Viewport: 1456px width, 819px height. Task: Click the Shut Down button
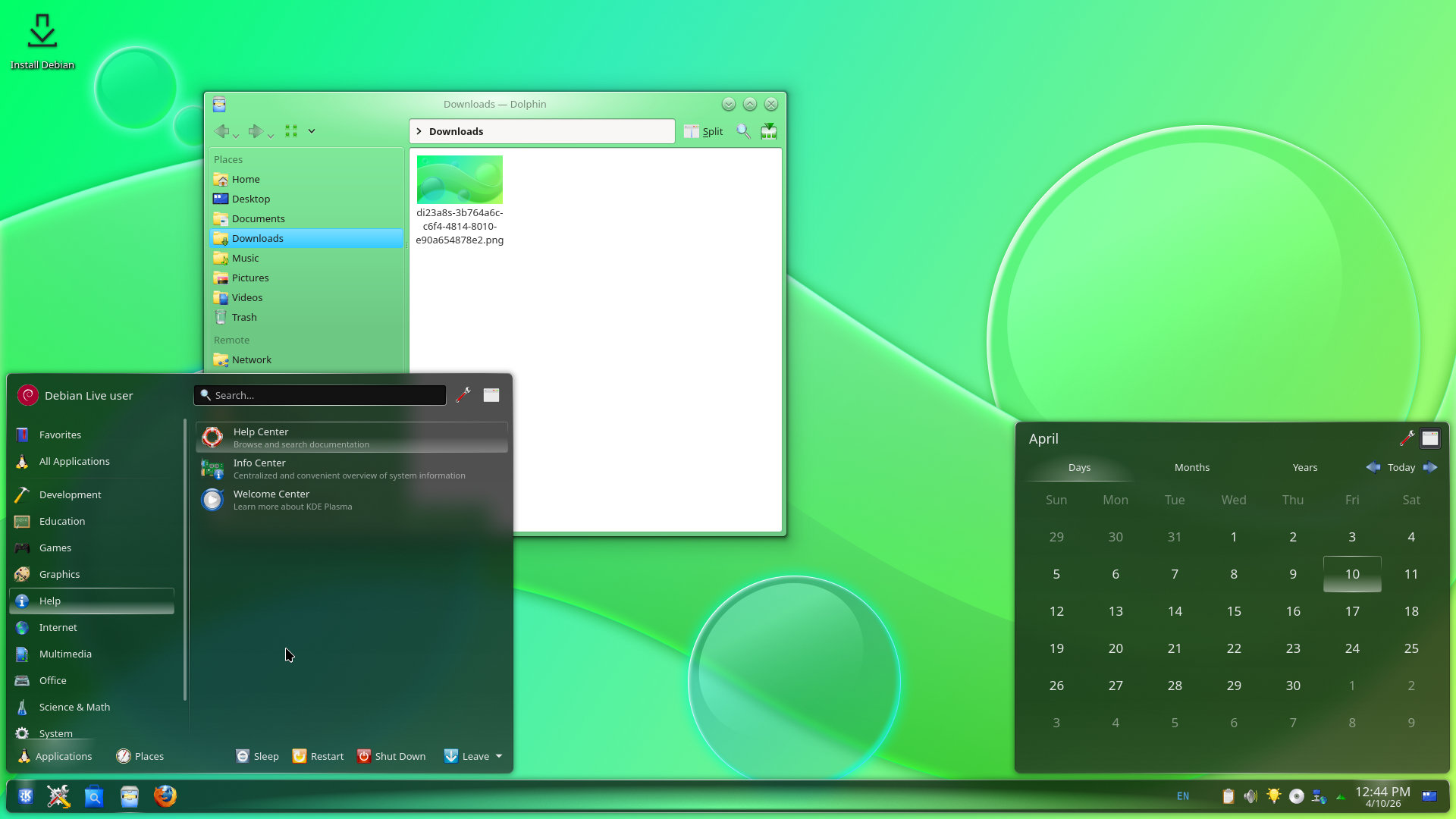point(391,756)
